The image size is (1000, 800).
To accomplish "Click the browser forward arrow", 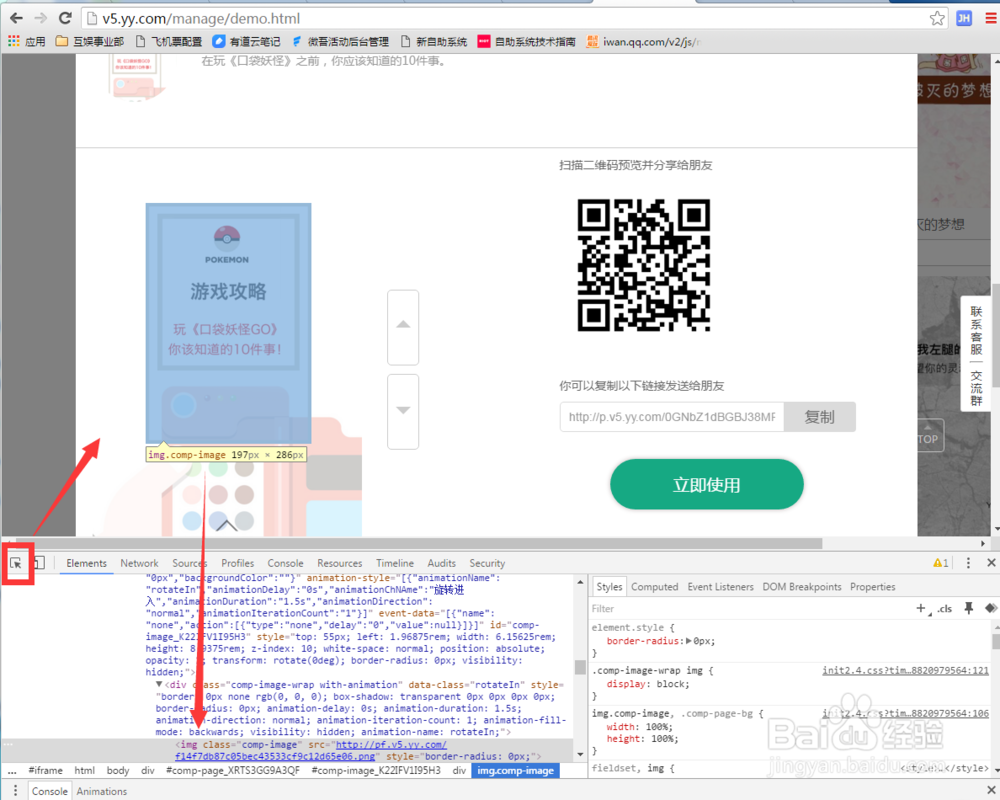I will [38, 17].
